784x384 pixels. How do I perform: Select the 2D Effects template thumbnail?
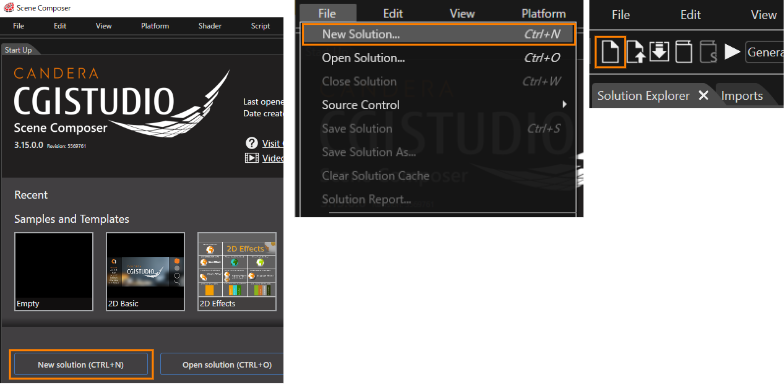point(237,272)
